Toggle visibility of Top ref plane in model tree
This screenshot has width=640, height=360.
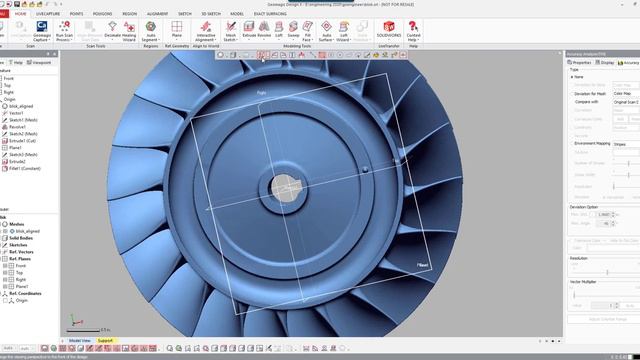coord(5,273)
